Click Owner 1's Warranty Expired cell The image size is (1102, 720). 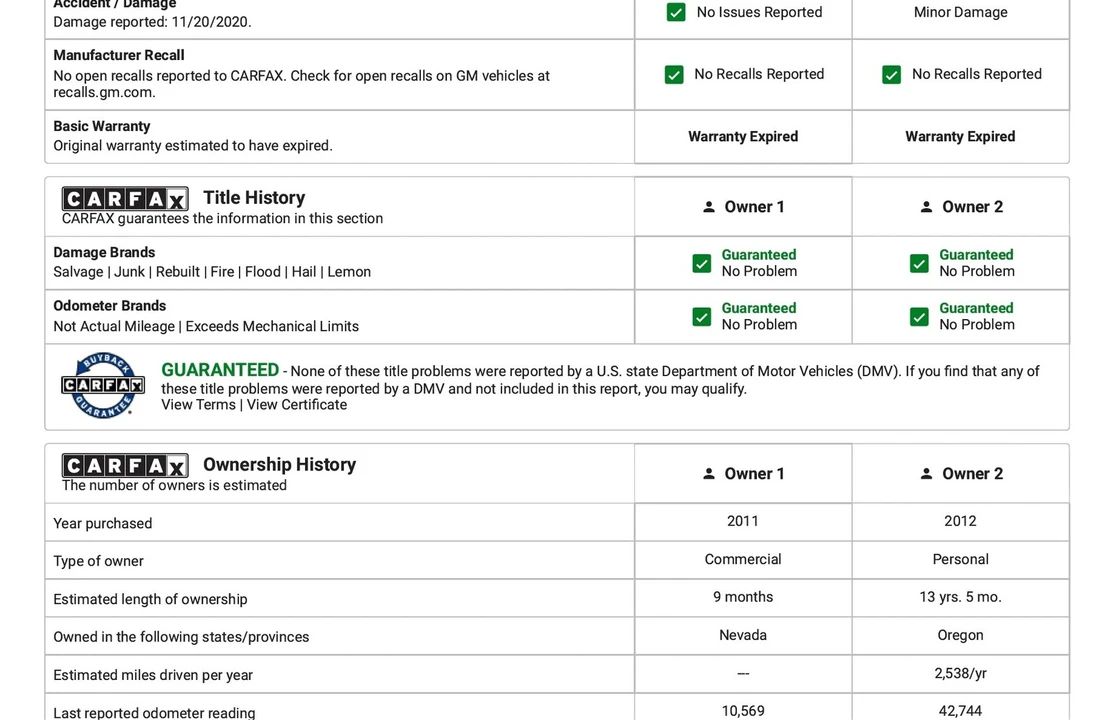coord(743,136)
